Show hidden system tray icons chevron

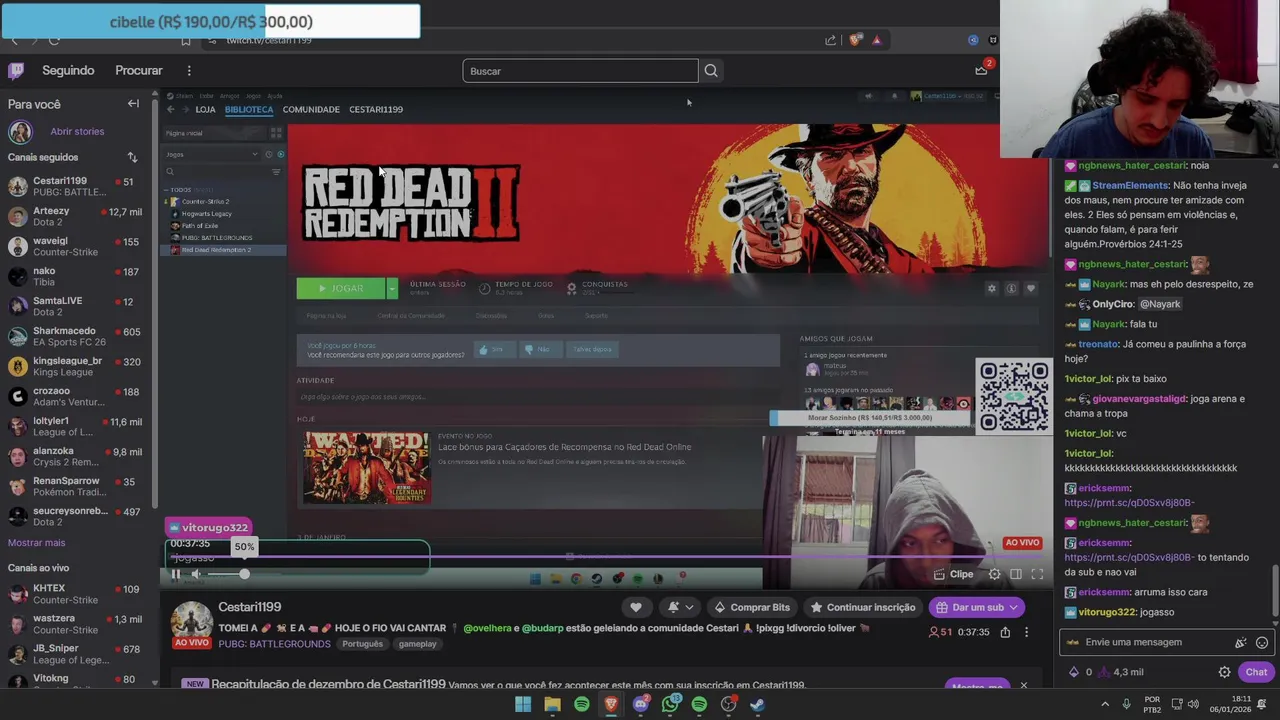(x=1105, y=704)
